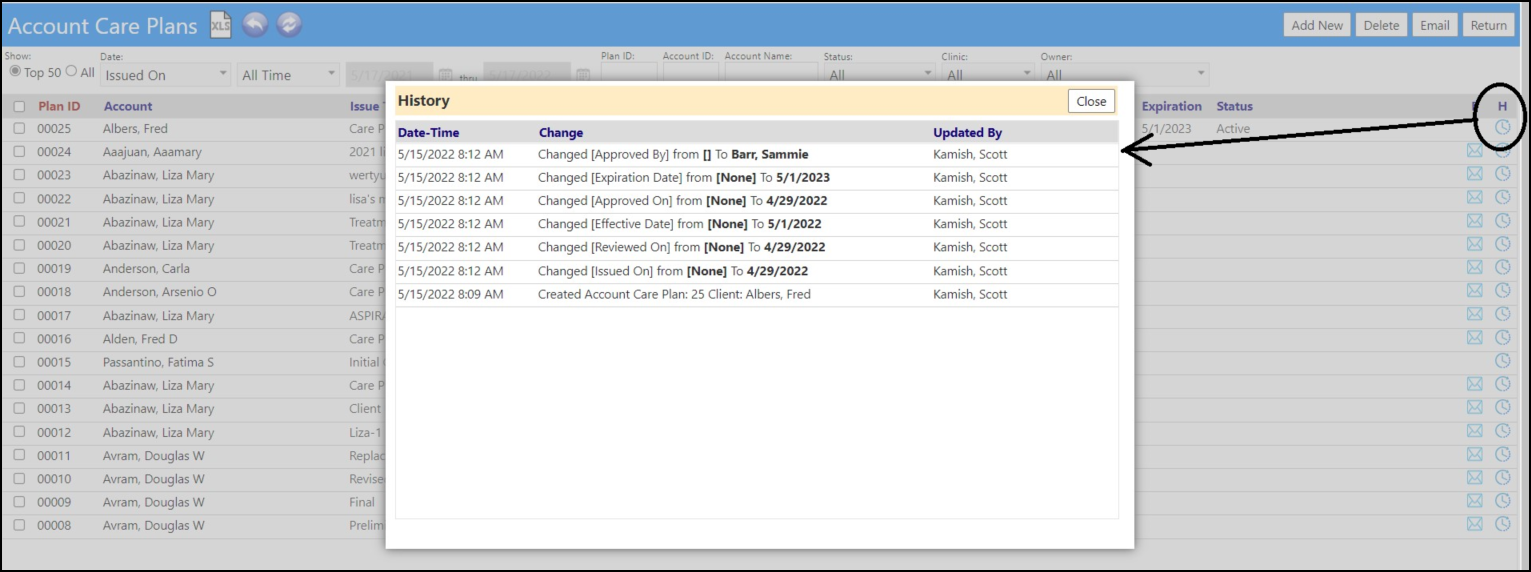Click email icon for plan 00014
This screenshot has width=1531, height=572.
1474,384
